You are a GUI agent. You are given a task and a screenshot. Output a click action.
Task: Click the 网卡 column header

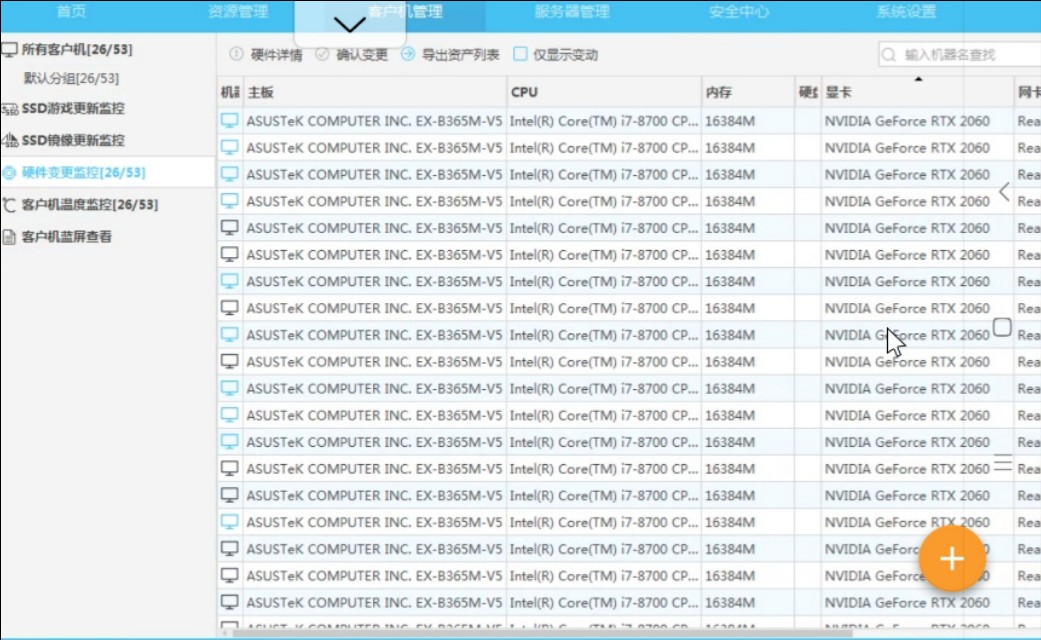tap(1028, 92)
